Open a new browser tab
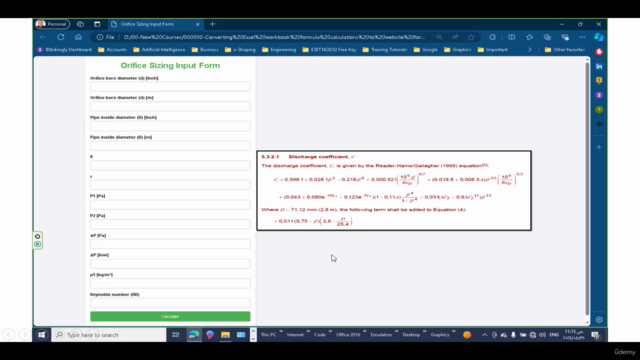The height and width of the screenshot is (360, 640). click(x=212, y=24)
